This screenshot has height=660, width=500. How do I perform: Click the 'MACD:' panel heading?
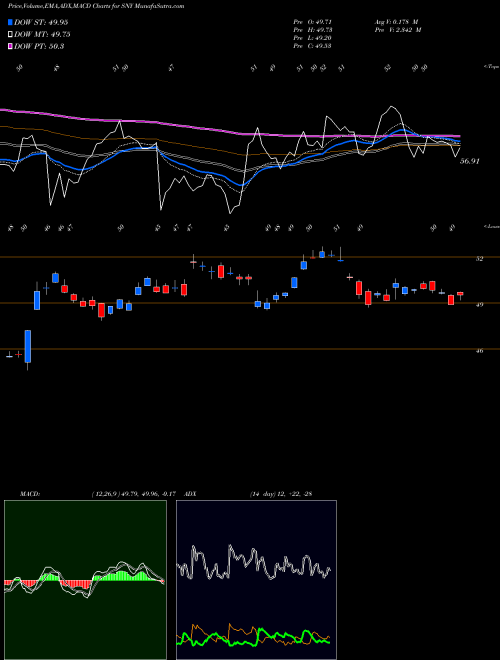coord(29,494)
